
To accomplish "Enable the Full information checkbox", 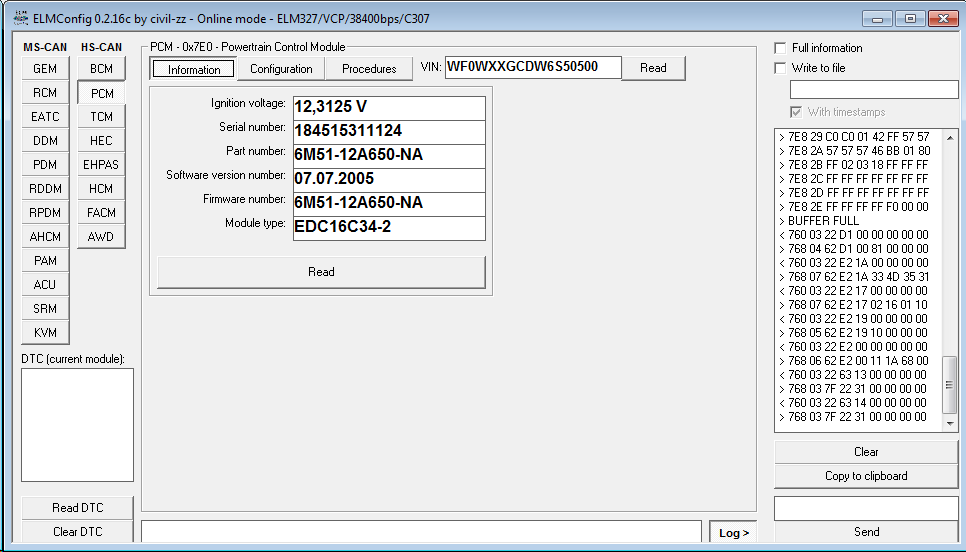I will tap(781, 48).
